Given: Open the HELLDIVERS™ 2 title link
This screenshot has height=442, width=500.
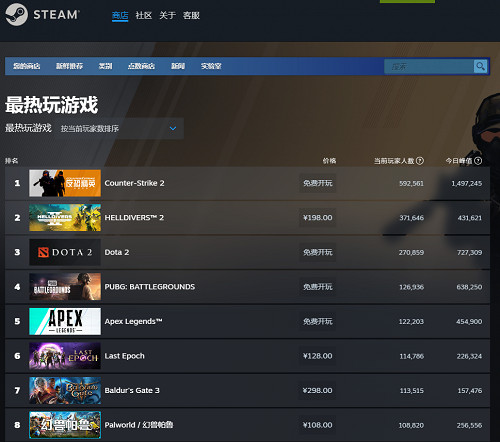Looking at the screenshot, I should (134, 218).
